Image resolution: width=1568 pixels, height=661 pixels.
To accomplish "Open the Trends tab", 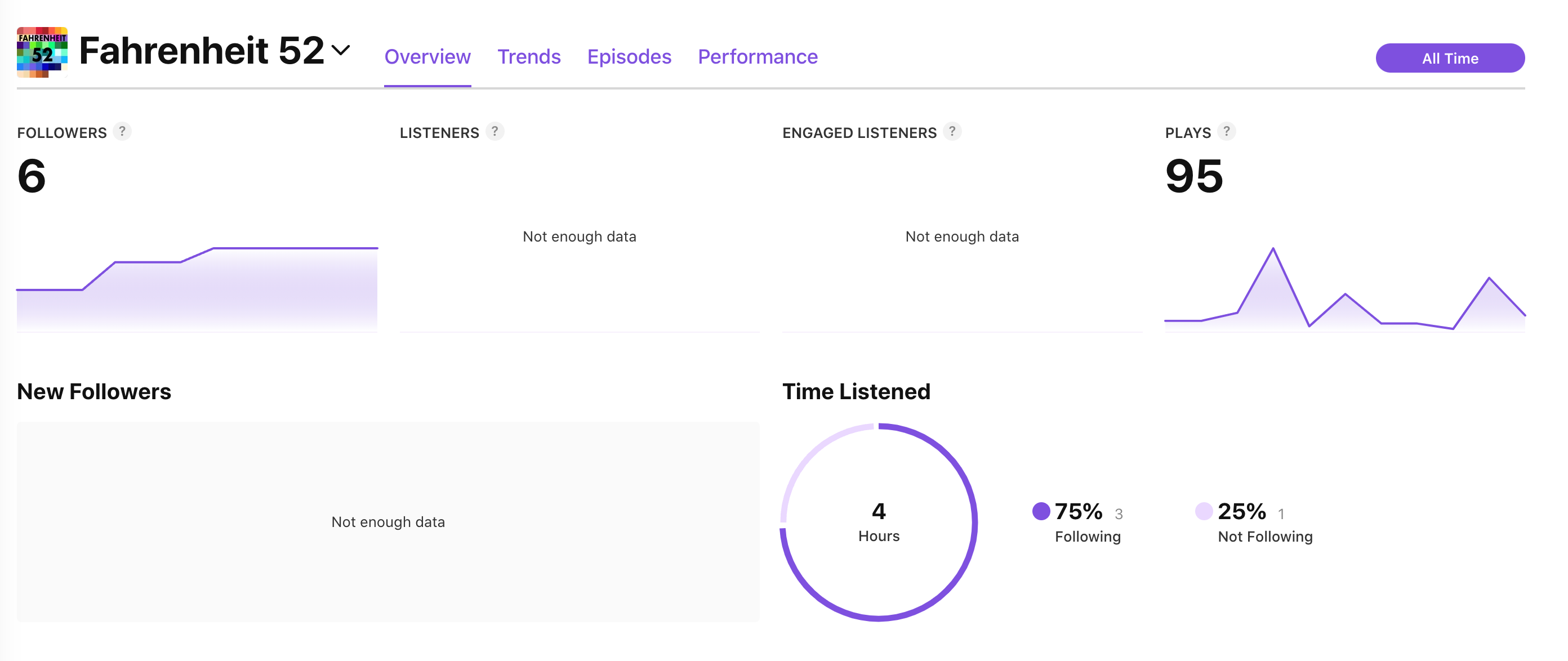I will pyautogui.click(x=529, y=56).
